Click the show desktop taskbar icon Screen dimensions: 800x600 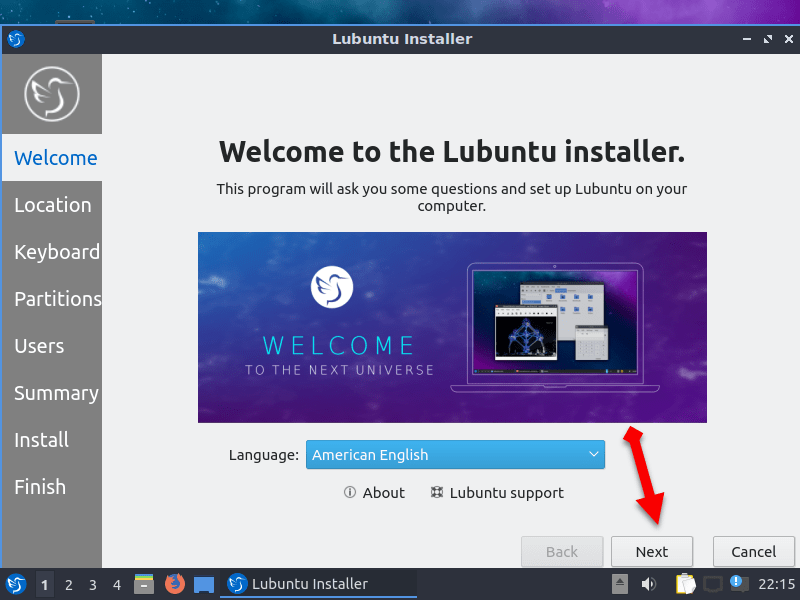click(x=204, y=584)
